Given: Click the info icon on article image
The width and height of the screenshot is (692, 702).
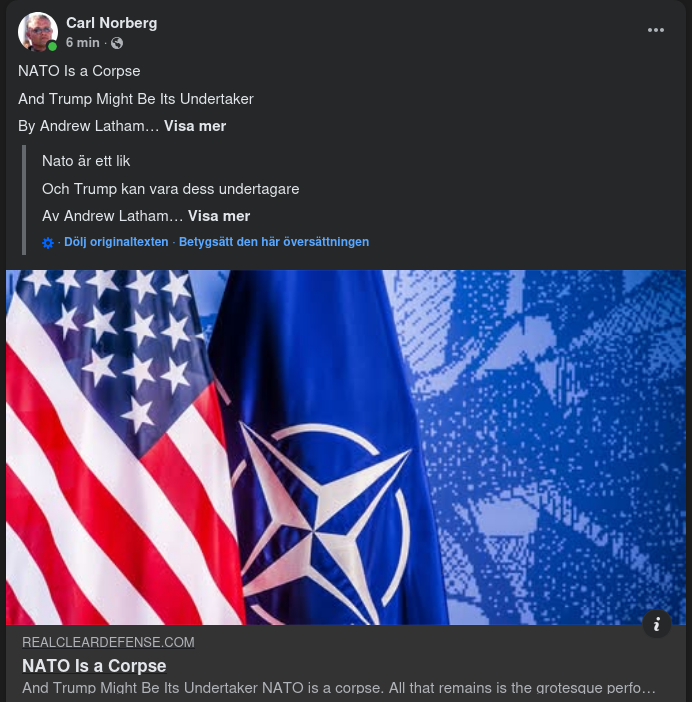Looking at the screenshot, I should pyautogui.click(x=656, y=624).
